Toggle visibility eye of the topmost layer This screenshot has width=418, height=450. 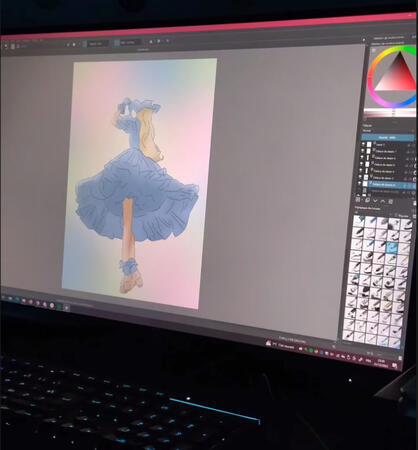364,144
